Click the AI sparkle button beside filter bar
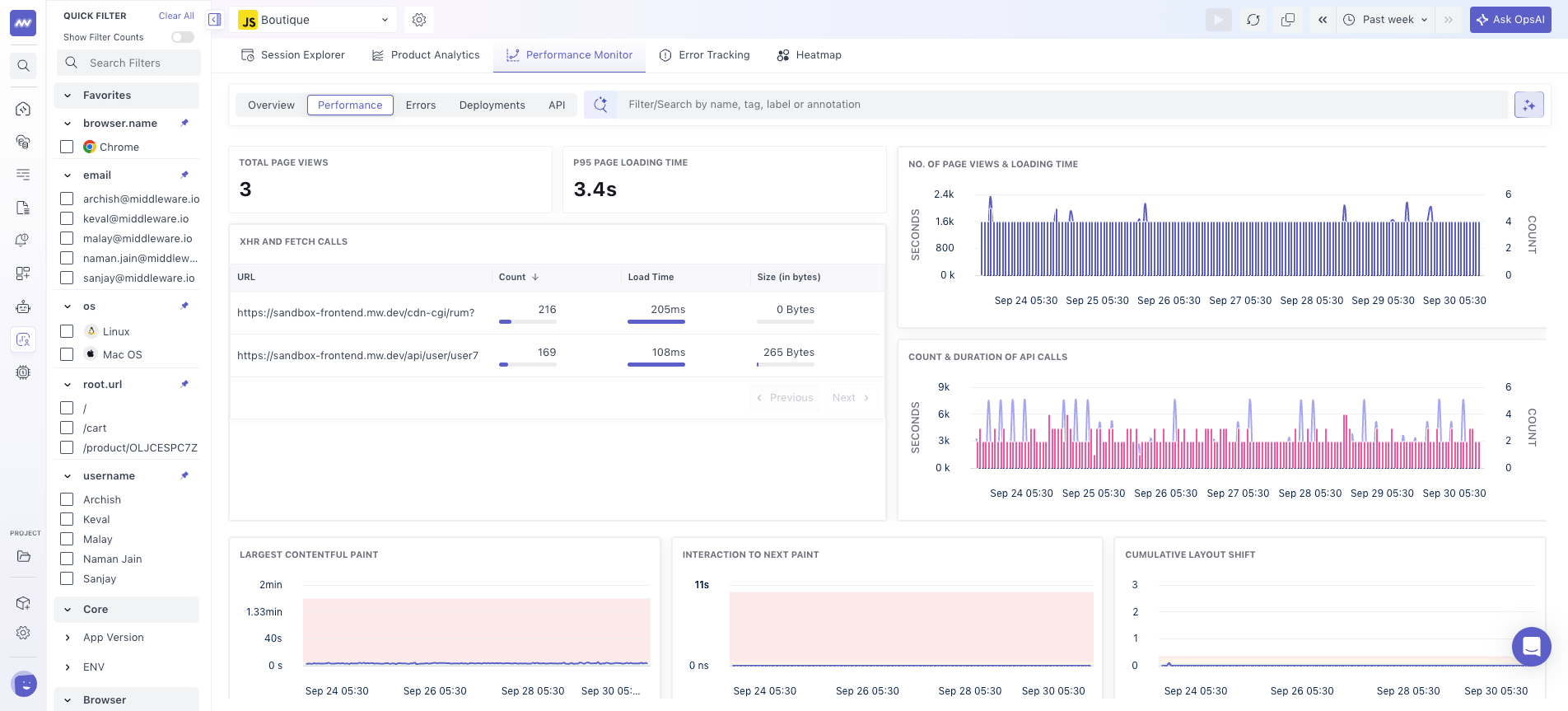This screenshot has height=711, width=1568. [x=1529, y=105]
